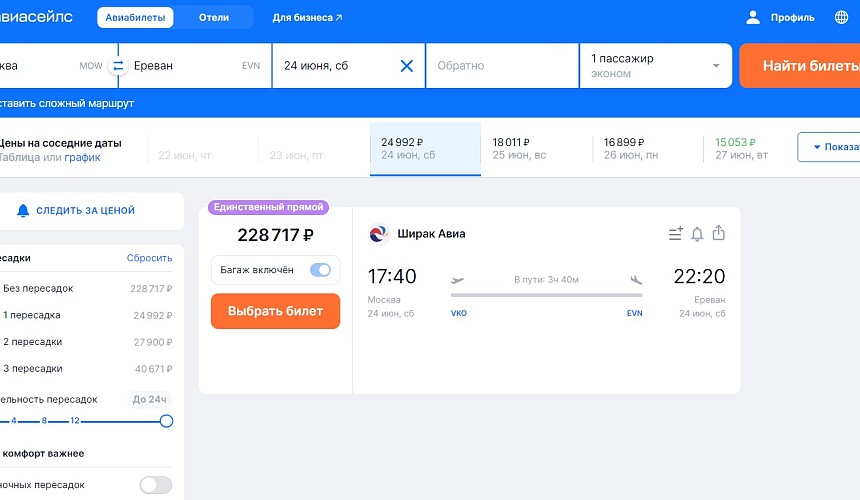Clear the departure date with X icon
Image resolution: width=860 pixels, height=500 pixels.
click(406, 66)
